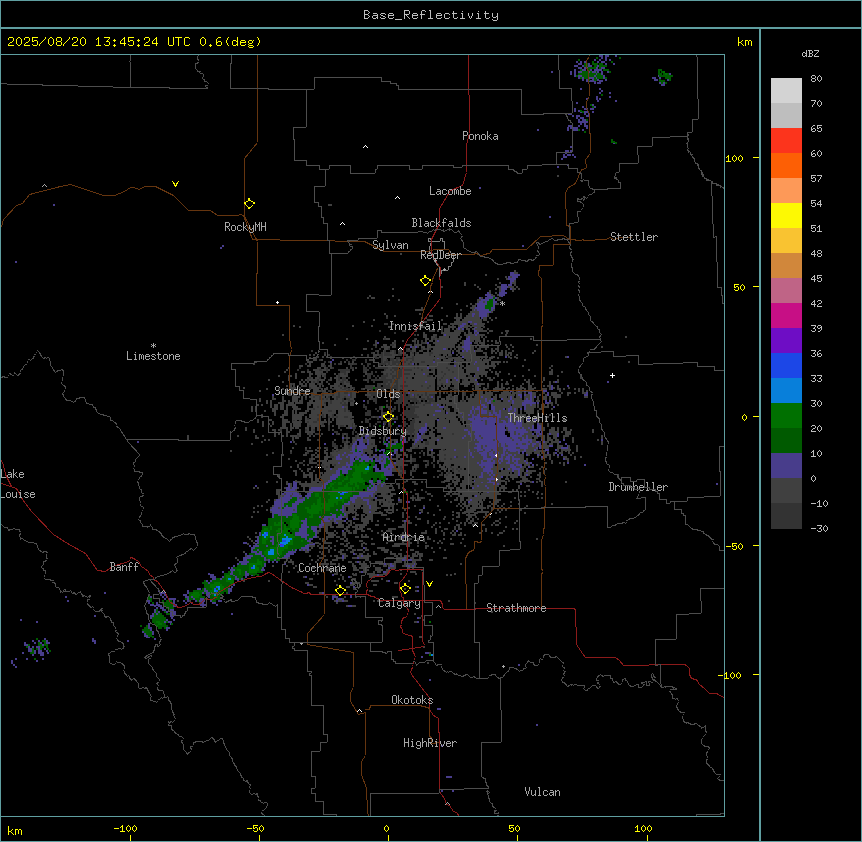
Task: Select the Lacombe city label
Action: coord(450,191)
